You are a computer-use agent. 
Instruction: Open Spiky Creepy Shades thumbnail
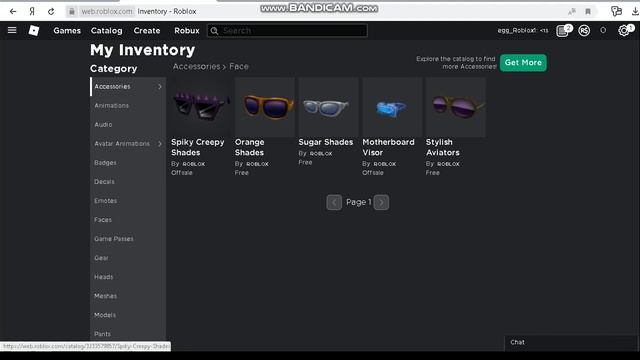(201, 107)
